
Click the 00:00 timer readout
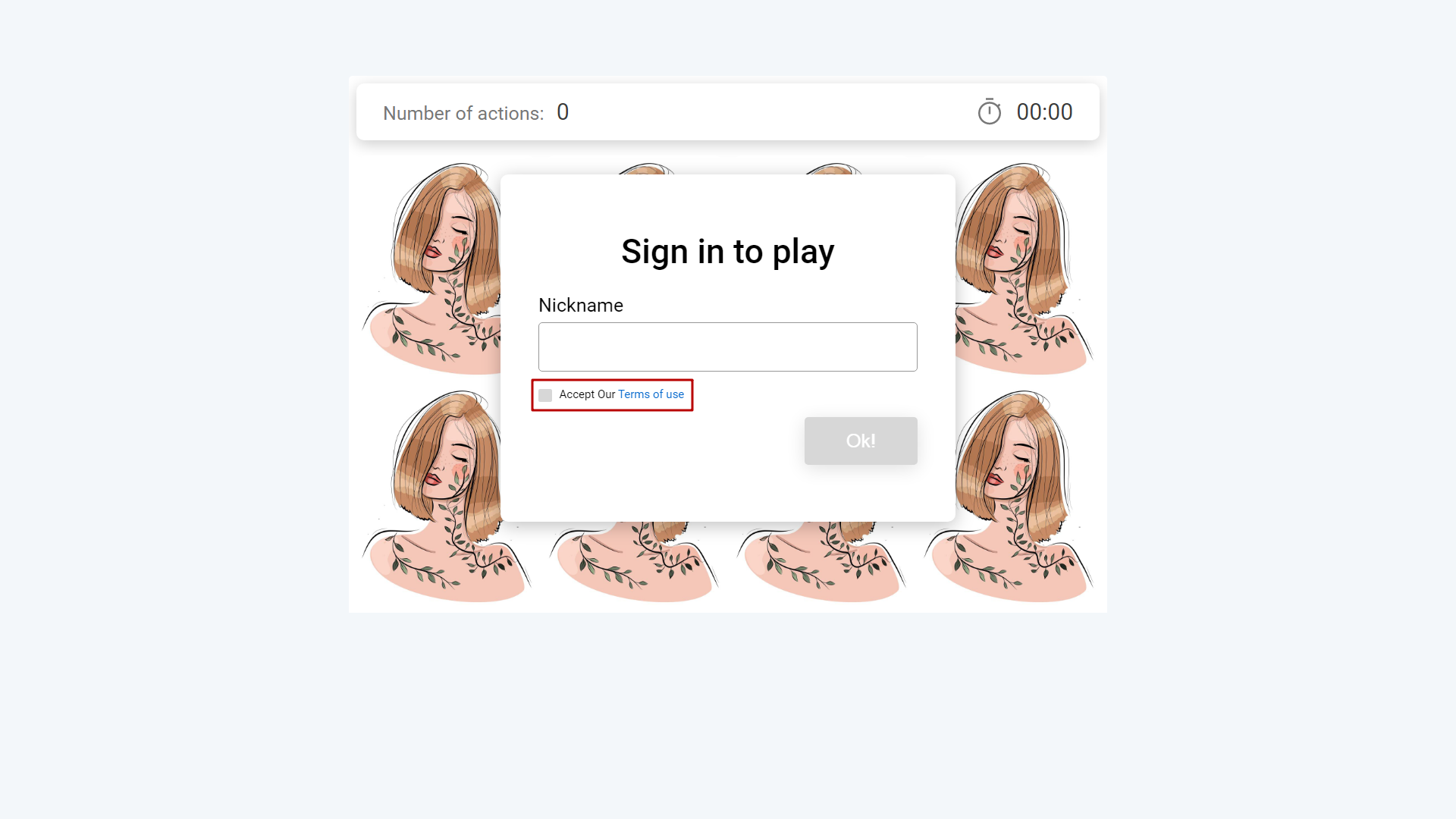tap(1044, 112)
